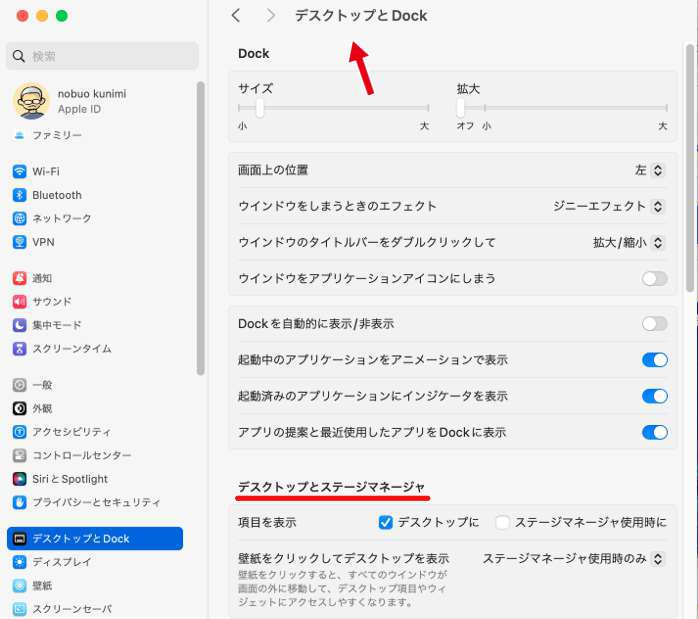The width and height of the screenshot is (698, 619).
Task: Check the ステージマネージャ使用時に checkbox
Action: click(x=502, y=522)
